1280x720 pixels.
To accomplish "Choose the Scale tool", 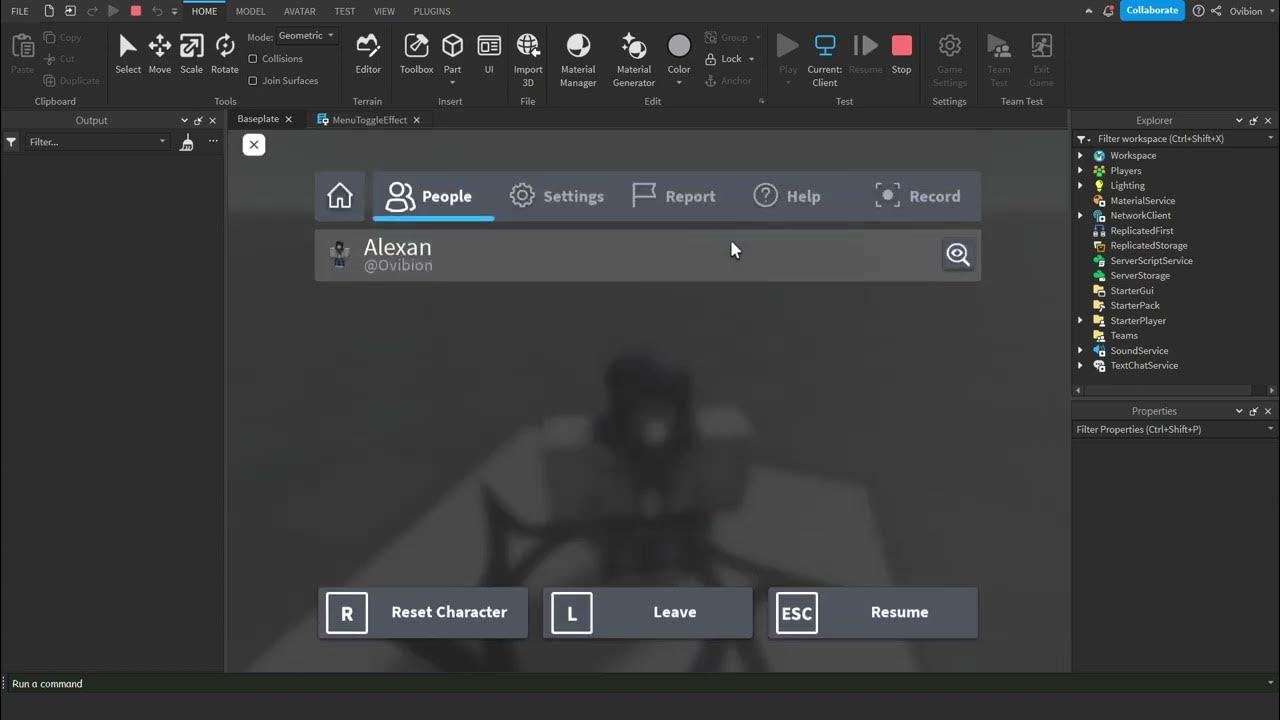I will point(191,54).
